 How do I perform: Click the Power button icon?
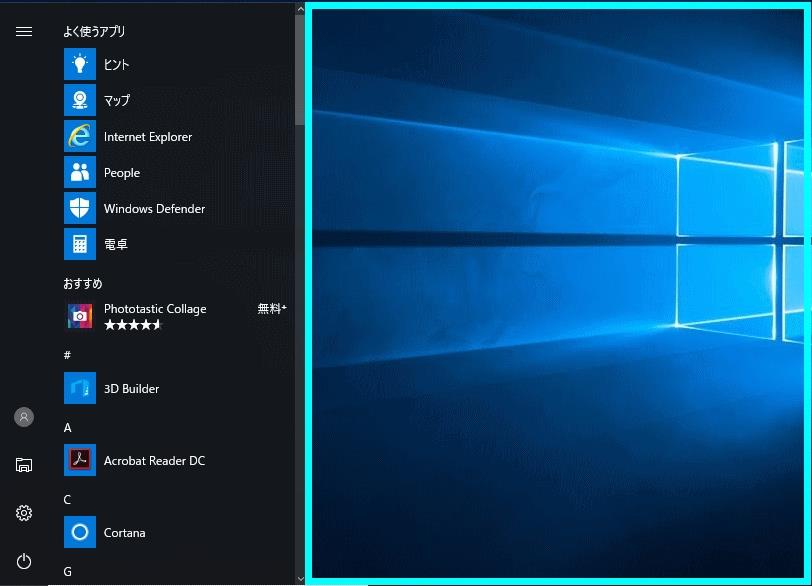(x=24, y=561)
